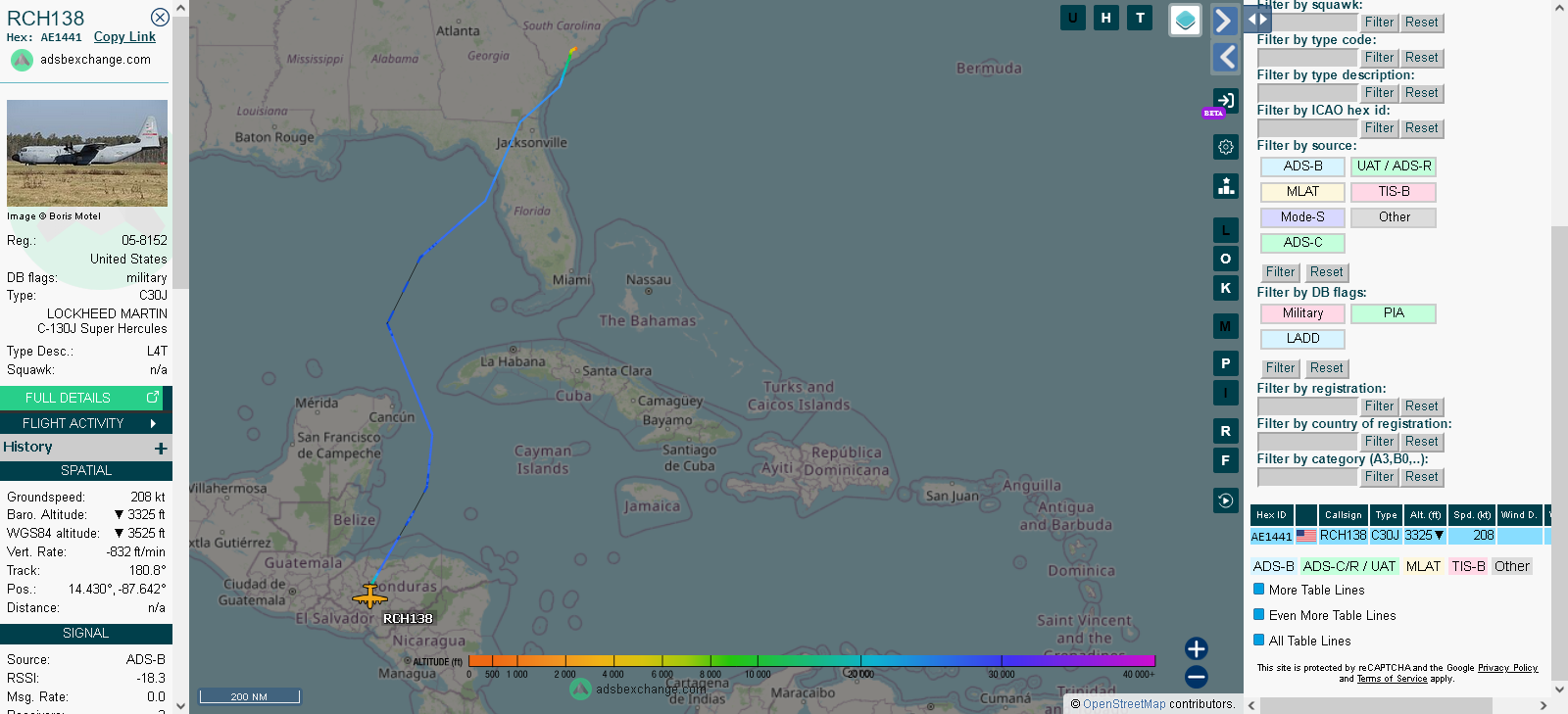Viewport: 1568px width, 714px height.
Task: Close the RCH138 aircraft info panel
Action: click(160, 18)
